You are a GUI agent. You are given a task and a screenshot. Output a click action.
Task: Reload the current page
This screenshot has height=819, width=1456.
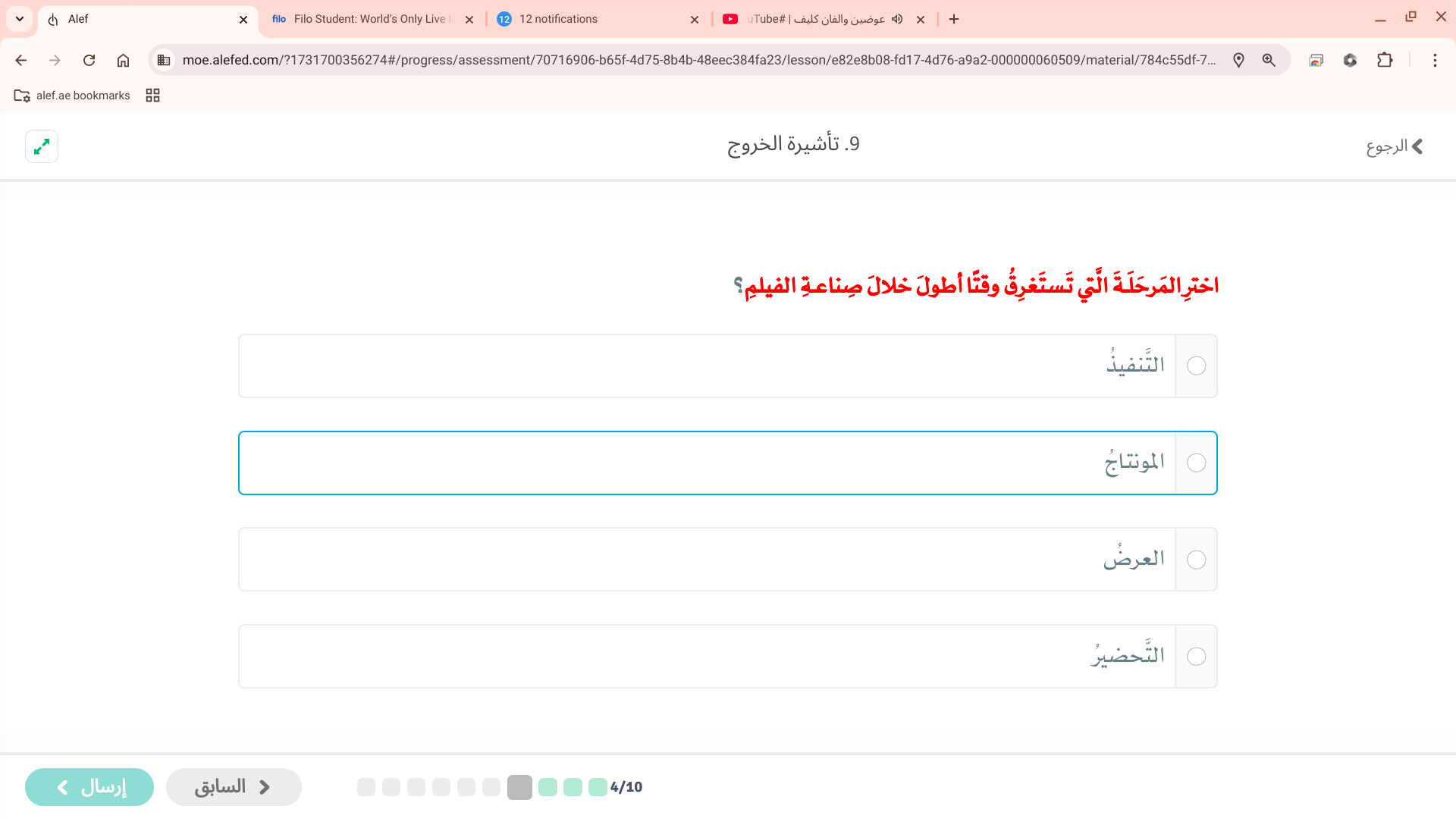pyautogui.click(x=89, y=61)
